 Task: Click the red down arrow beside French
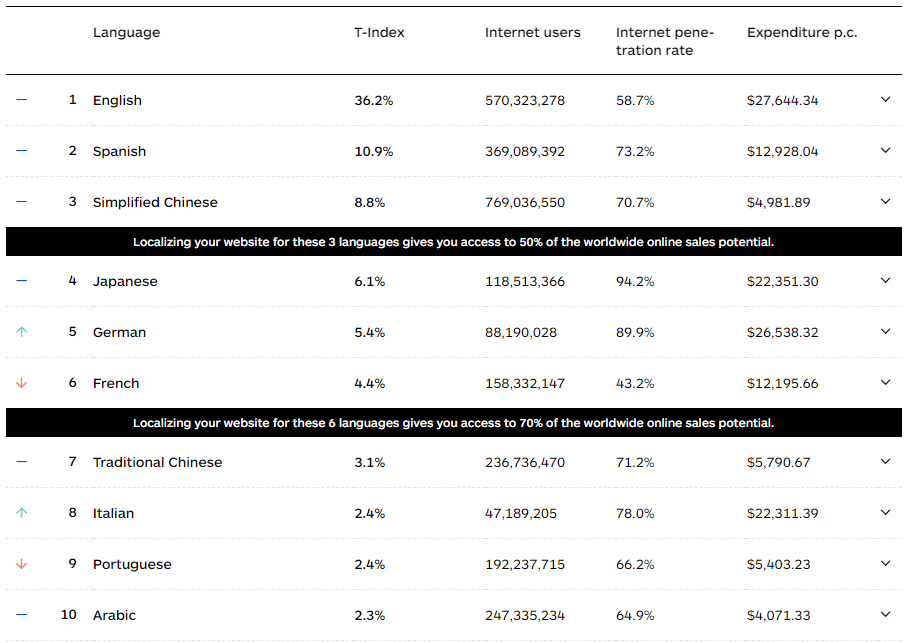[22, 383]
